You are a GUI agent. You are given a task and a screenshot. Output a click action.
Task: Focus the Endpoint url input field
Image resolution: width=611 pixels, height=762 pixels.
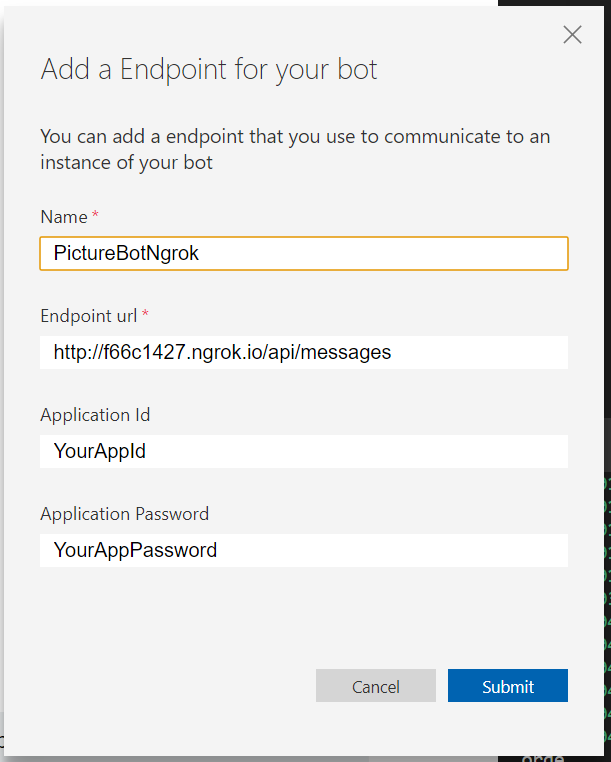tap(304, 352)
